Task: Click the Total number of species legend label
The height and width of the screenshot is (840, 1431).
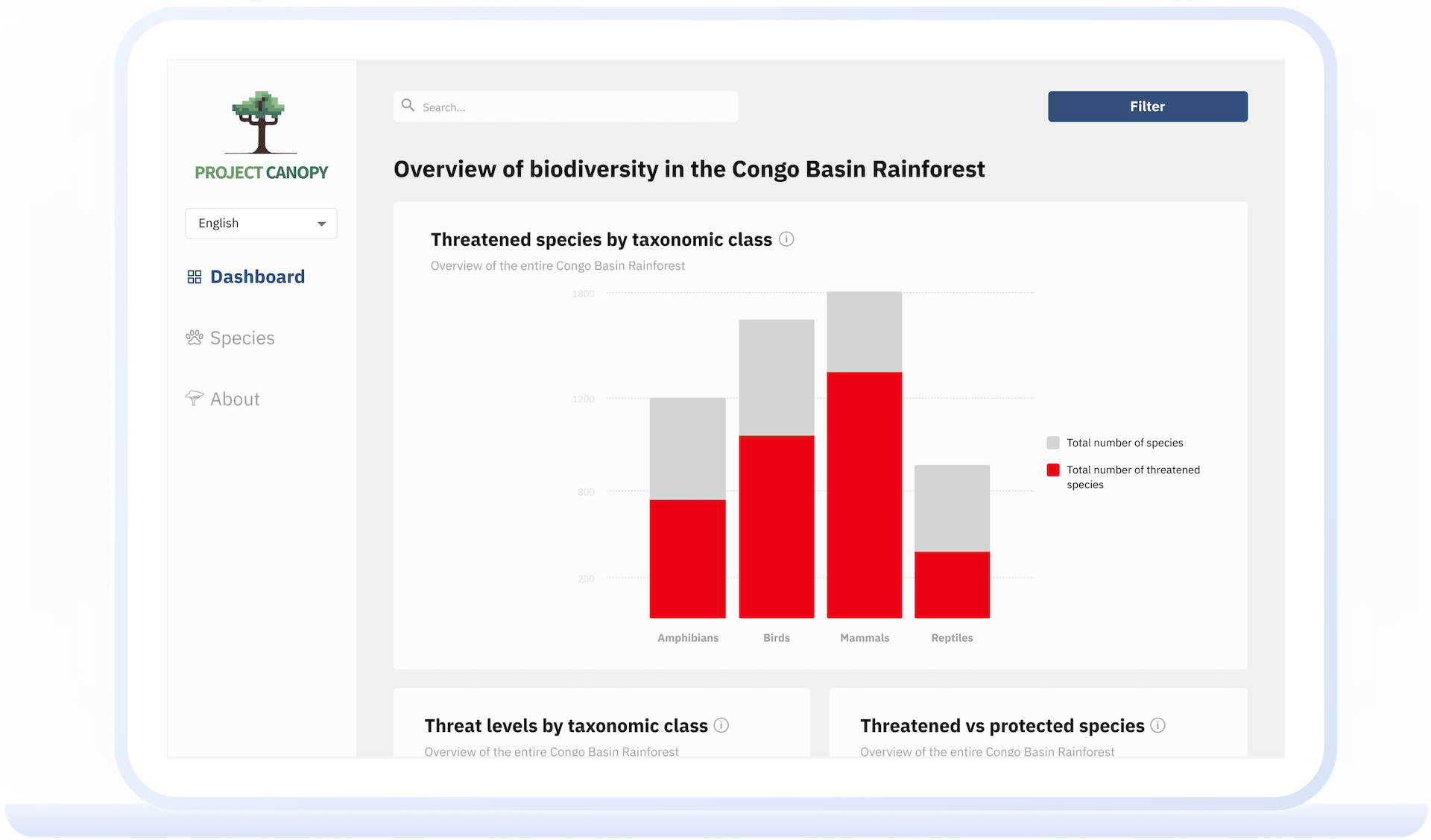Action: pos(1125,443)
